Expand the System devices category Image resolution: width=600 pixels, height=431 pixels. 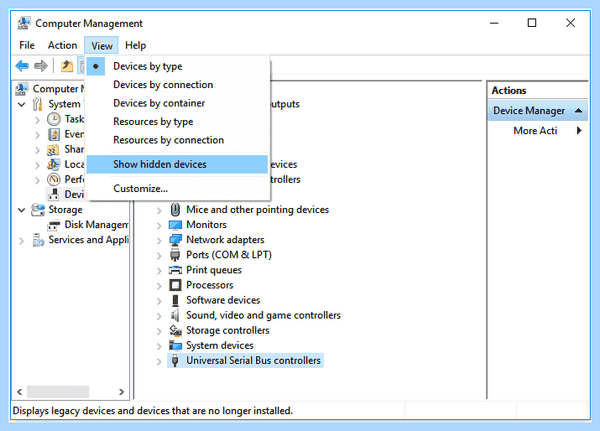point(159,346)
